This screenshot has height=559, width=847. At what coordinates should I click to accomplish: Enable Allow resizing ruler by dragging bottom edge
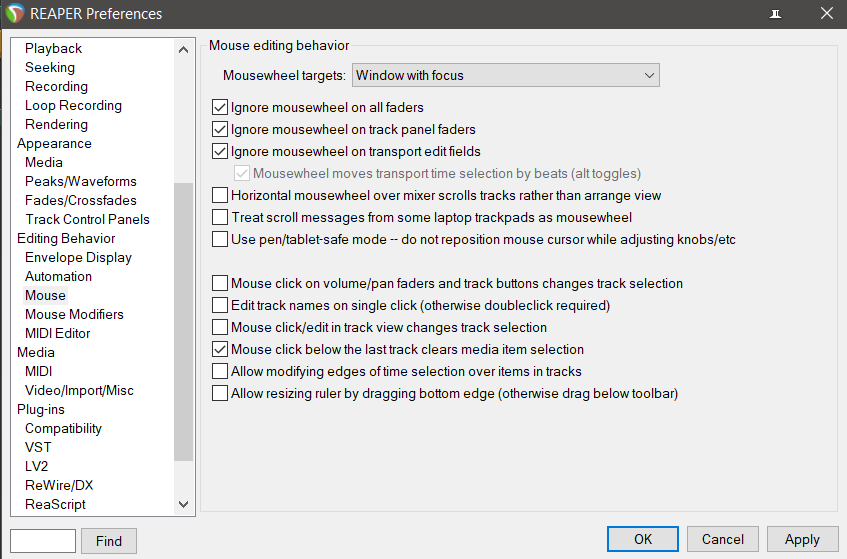point(220,394)
